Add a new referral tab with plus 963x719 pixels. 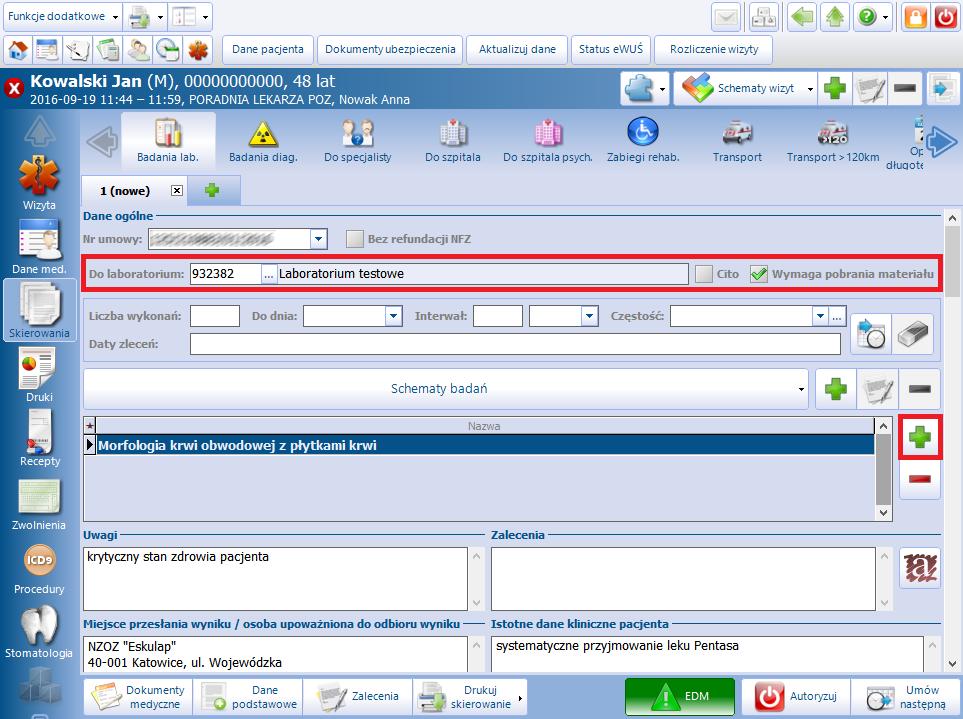(x=212, y=190)
